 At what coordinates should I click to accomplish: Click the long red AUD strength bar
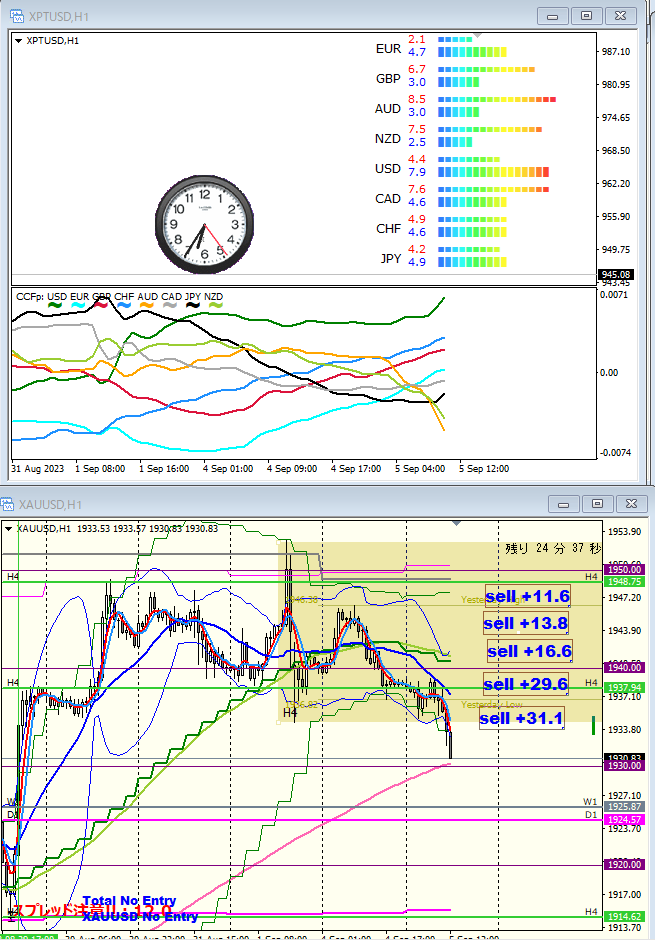[x=497, y=100]
